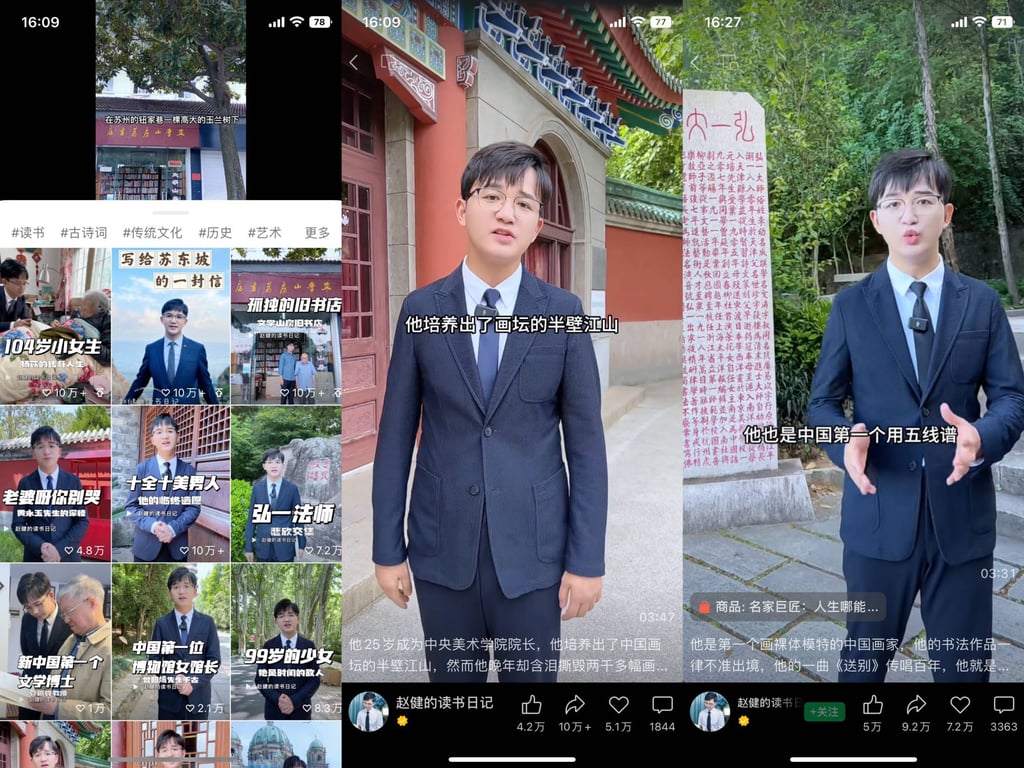The width and height of the screenshot is (1024, 768).
Task: Tap the heart count 8.3万 on 99岁的少女 thumbnail
Action: pos(323,708)
